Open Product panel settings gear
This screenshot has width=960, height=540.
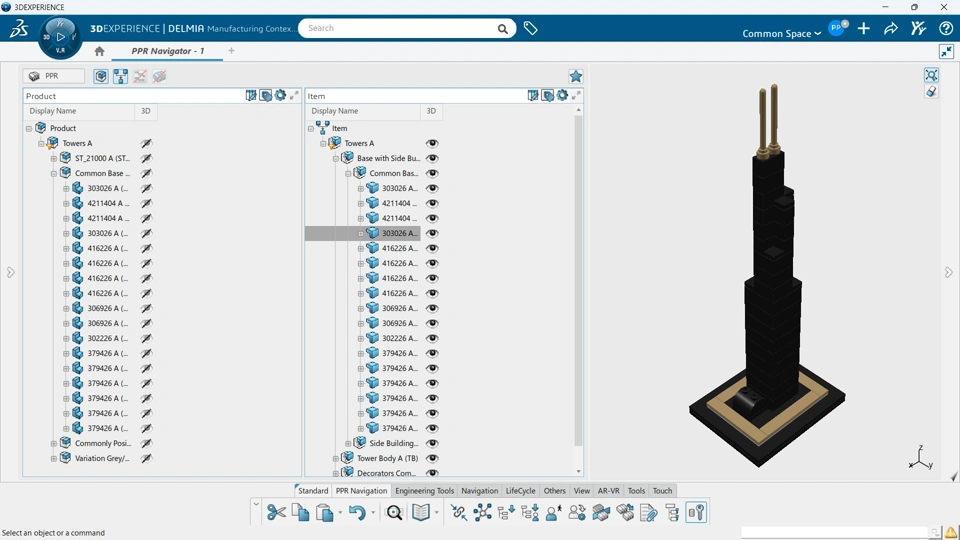click(280, 96)
